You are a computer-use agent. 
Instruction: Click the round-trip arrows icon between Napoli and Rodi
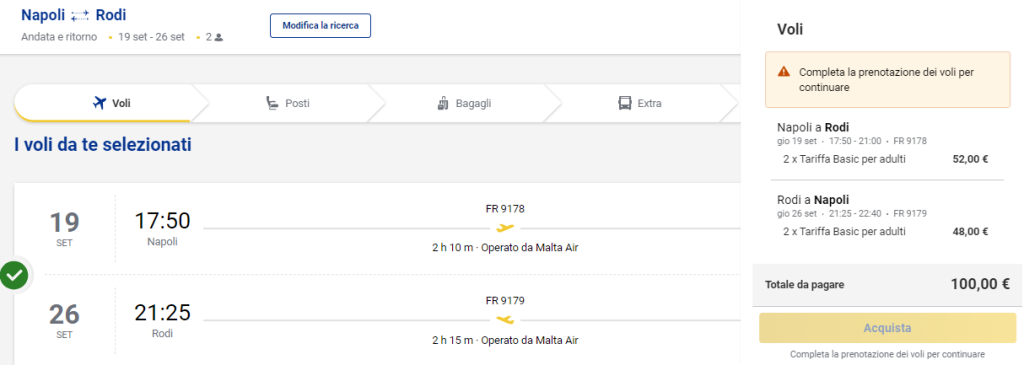point(80,16)
